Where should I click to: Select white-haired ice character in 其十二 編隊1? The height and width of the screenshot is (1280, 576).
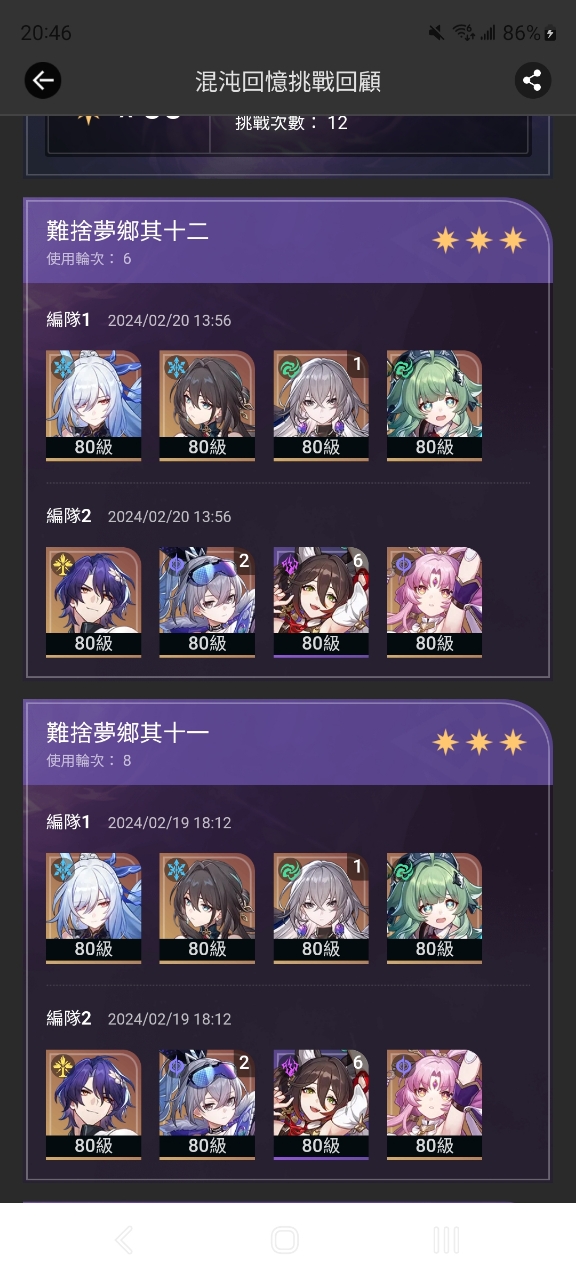pyautogui.click(x=94, y=405)
